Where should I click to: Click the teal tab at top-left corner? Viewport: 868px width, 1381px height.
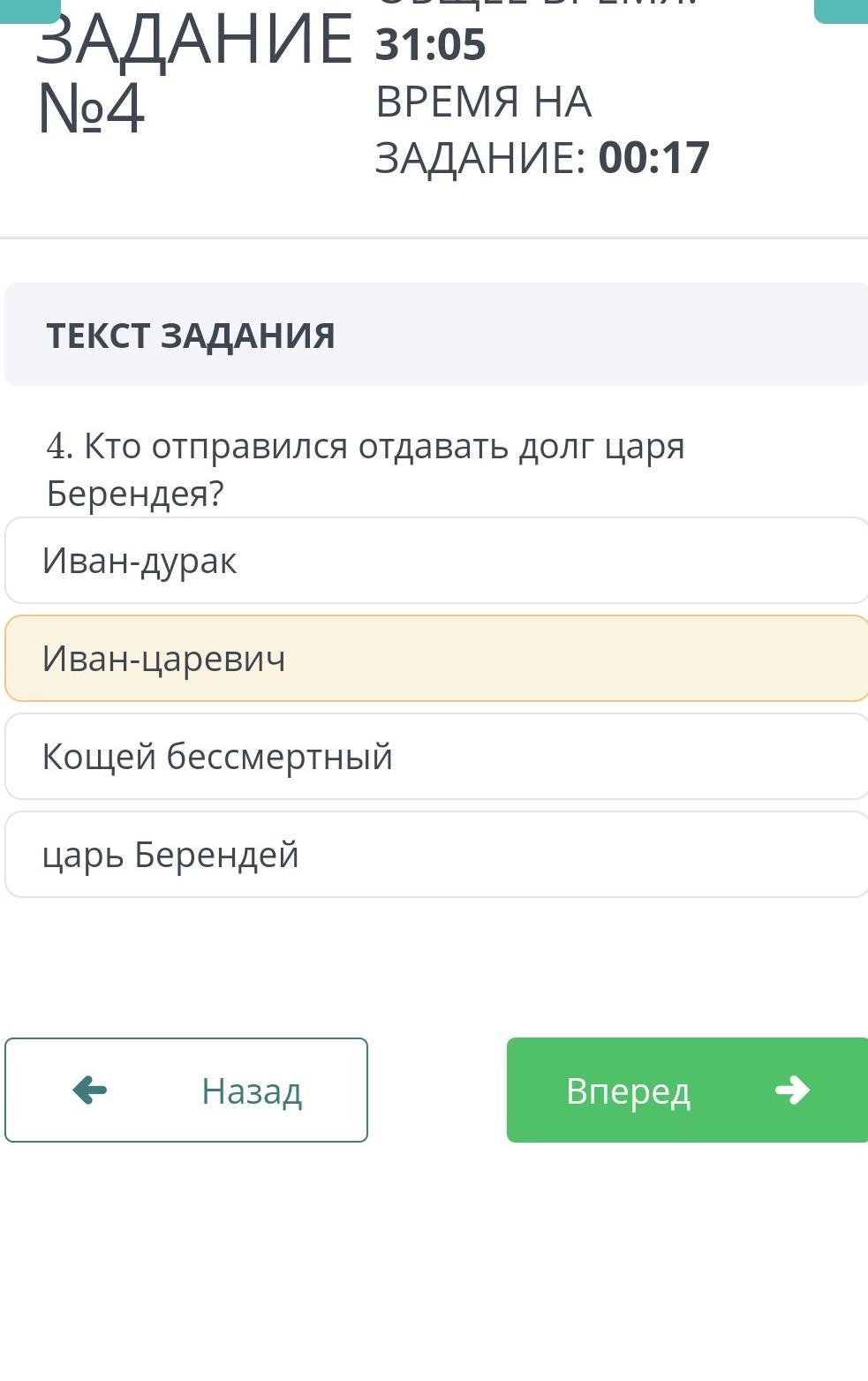tap(30, 10)
